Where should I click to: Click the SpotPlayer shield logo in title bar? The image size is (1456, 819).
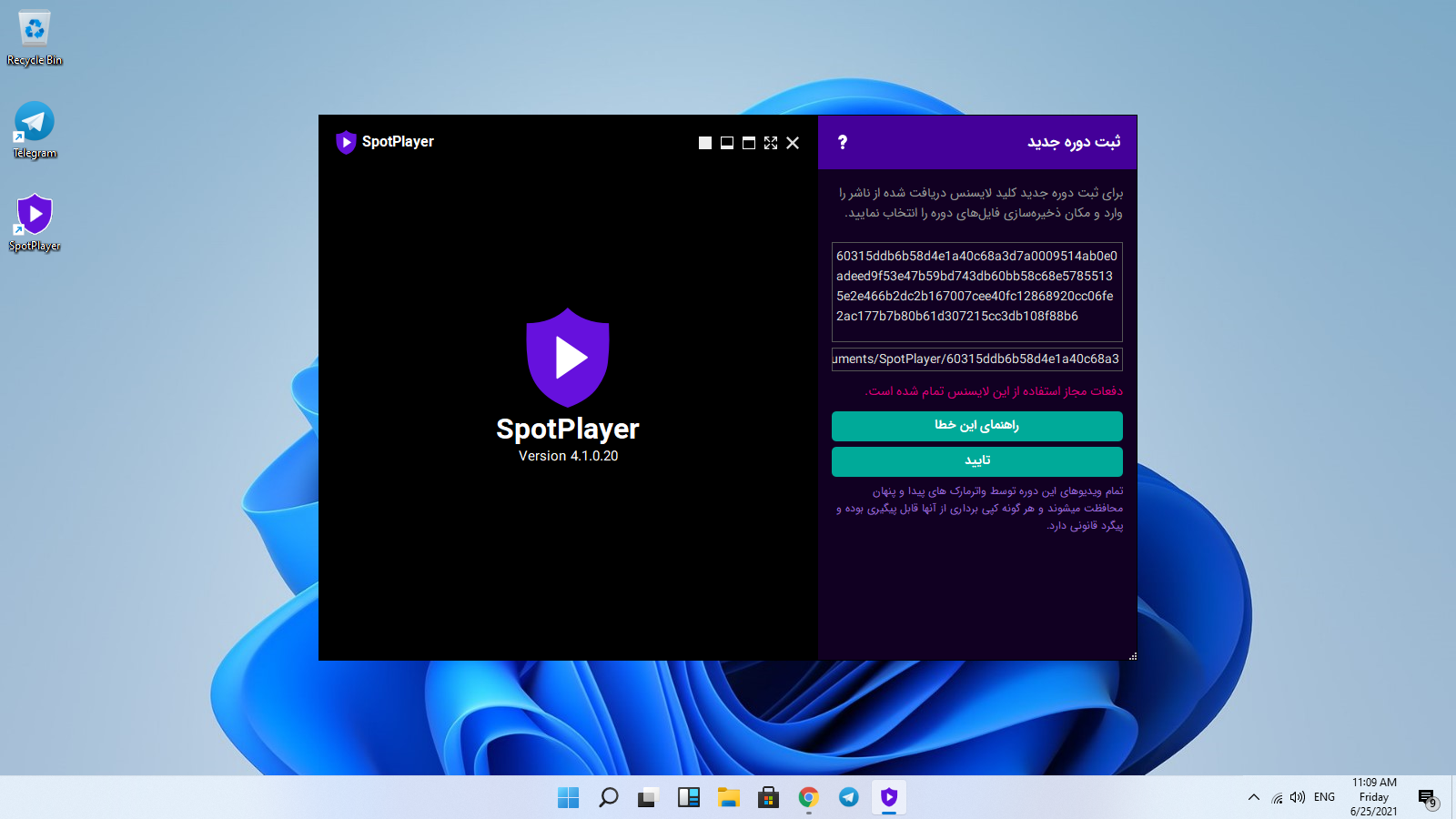[x=346, y=142]
